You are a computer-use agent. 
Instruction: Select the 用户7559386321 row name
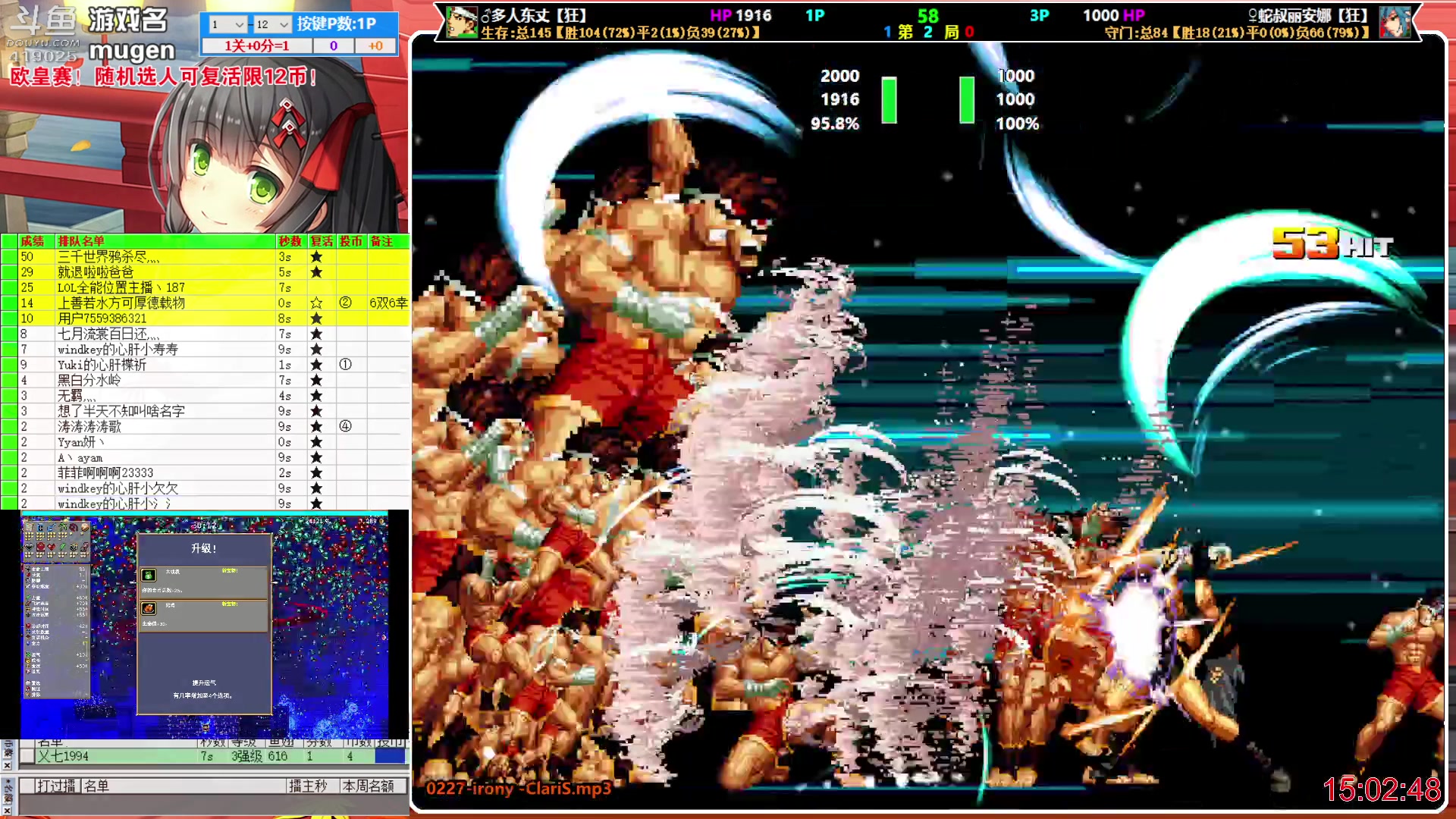click(102, 318)
